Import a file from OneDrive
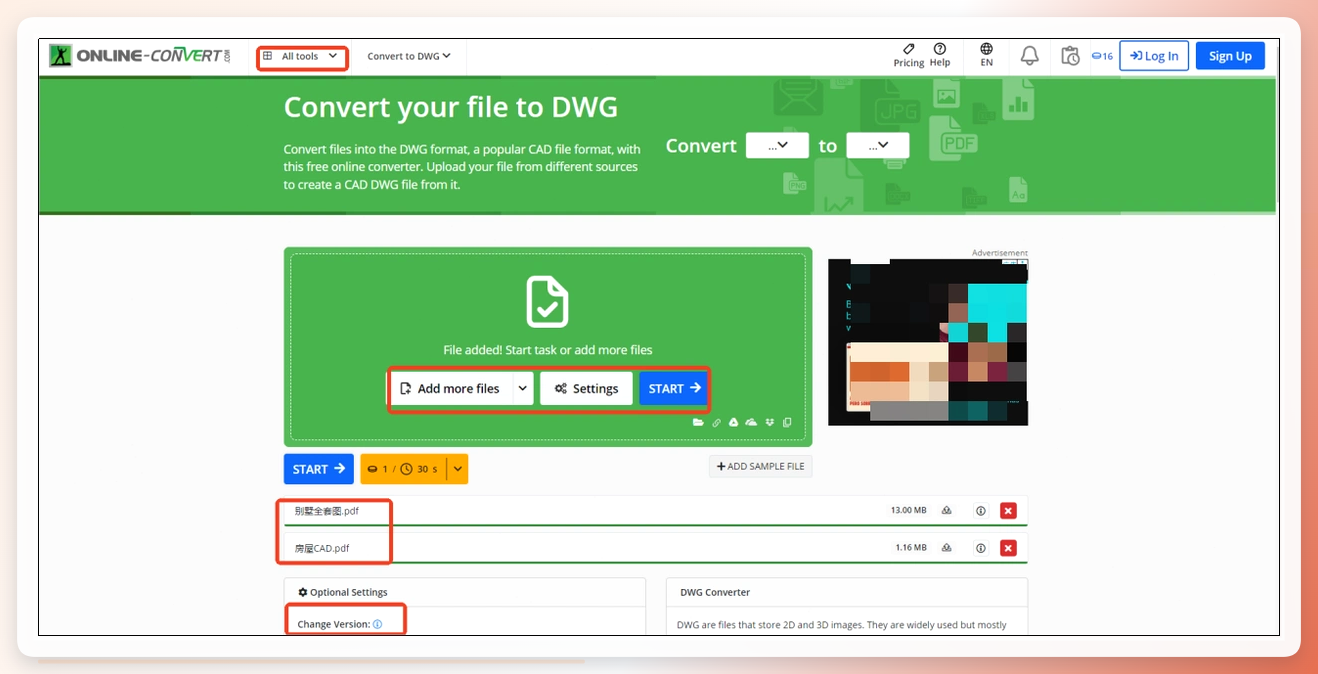 [x=751, y=423]
